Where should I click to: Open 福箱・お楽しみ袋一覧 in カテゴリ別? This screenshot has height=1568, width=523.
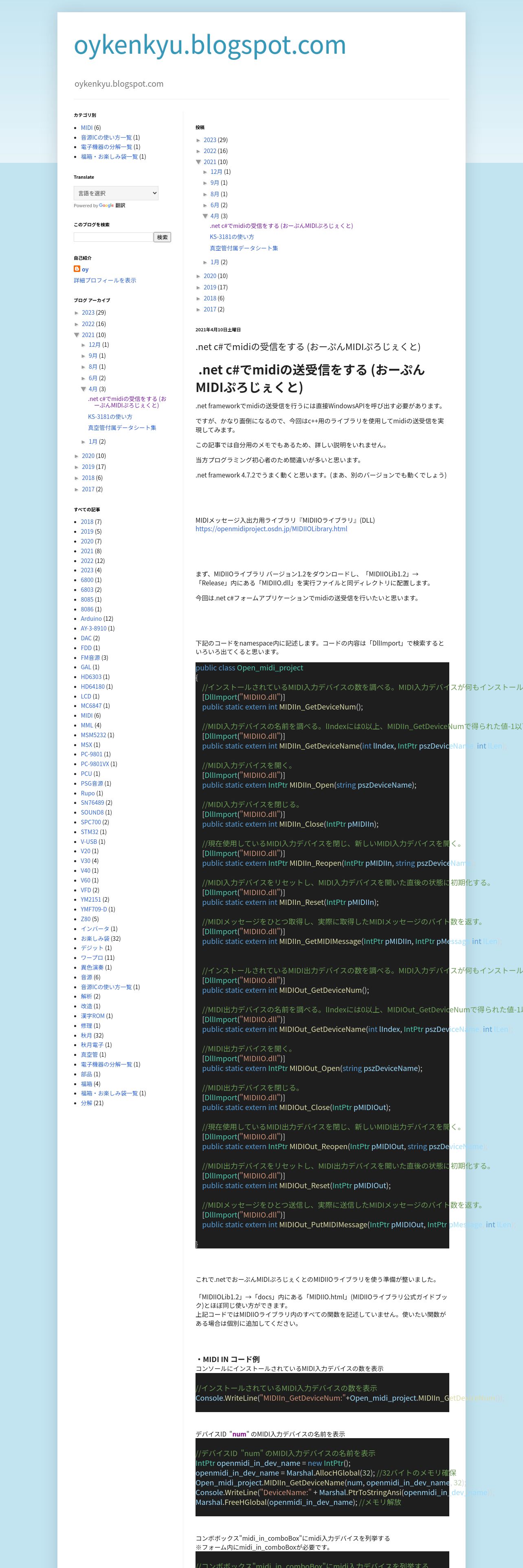click(110, 156)
